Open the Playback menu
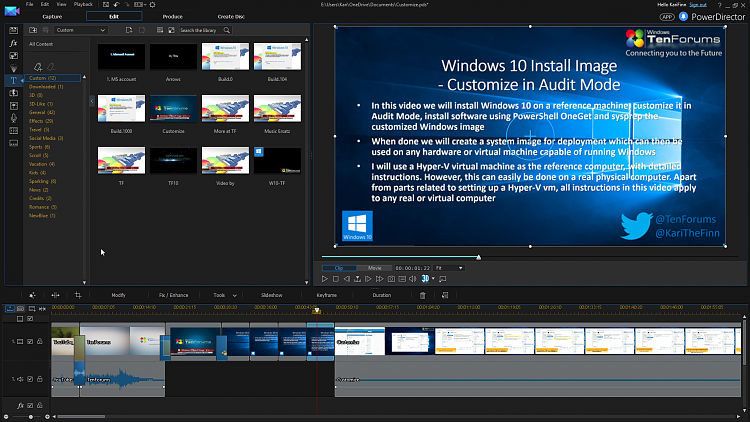This screenshot has width=750, height=422. pos(83,4)
